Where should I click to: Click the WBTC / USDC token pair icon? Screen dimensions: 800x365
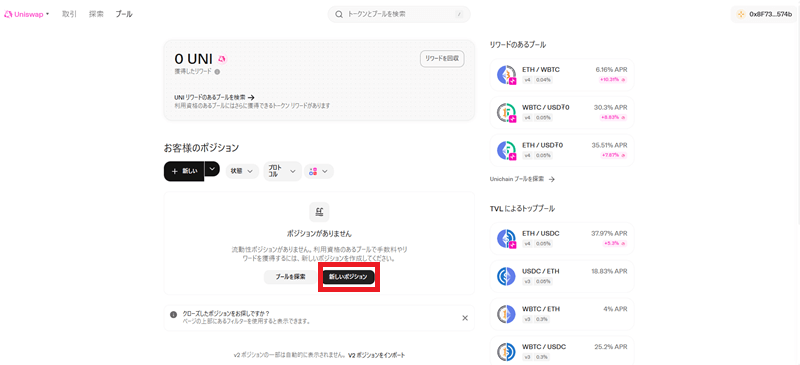coord(506,352)
